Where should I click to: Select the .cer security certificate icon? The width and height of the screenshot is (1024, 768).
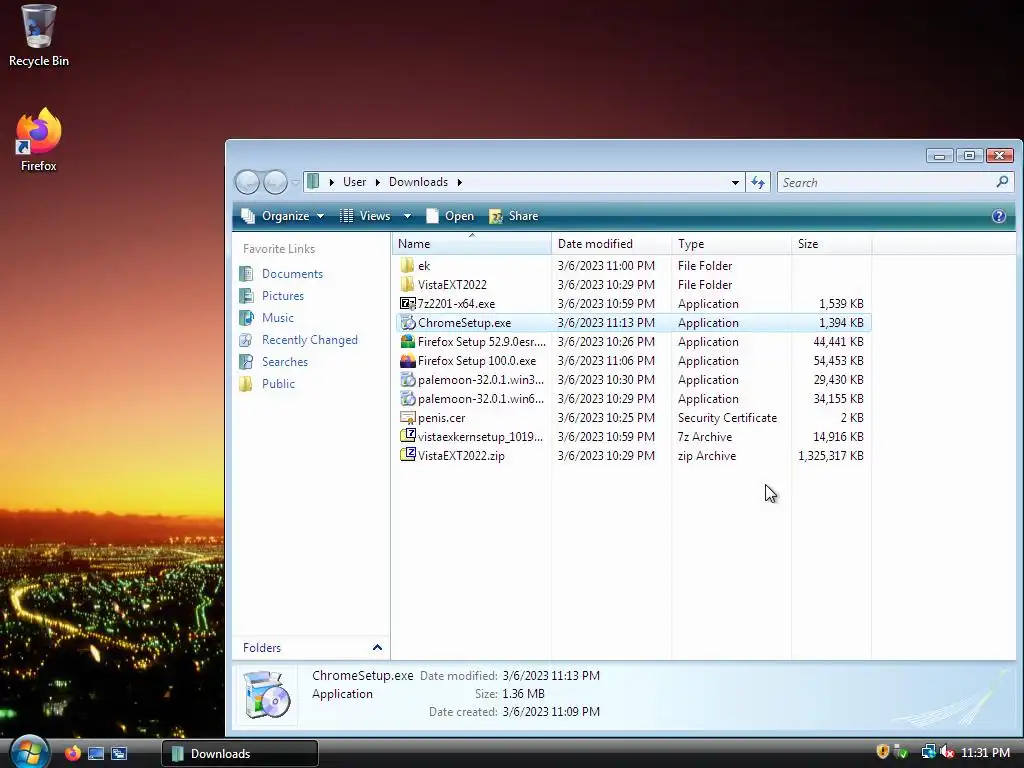[408, 417]
